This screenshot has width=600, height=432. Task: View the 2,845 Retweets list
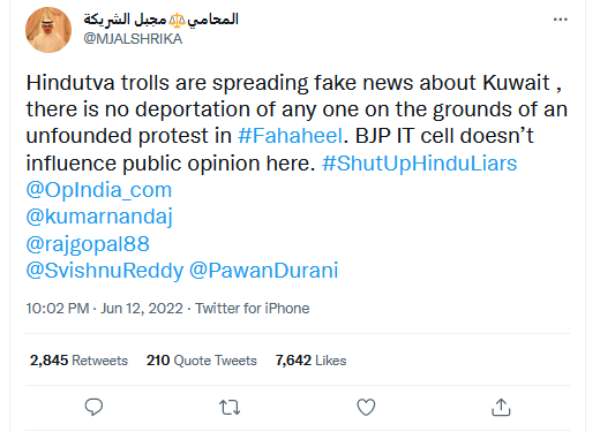click(79, 360)
